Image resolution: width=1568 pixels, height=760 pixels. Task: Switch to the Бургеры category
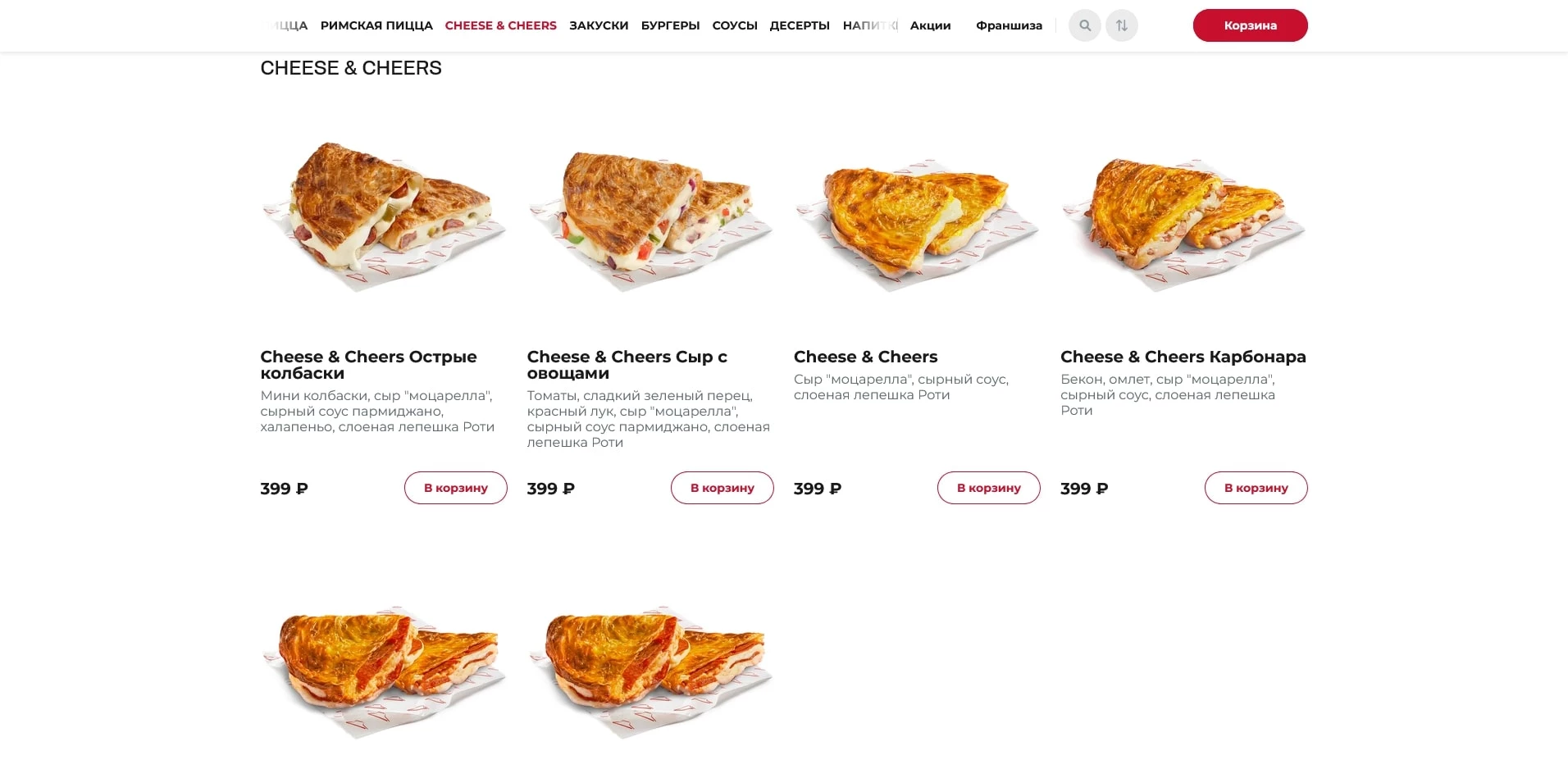pyautogui.click(x=670, y=25)
